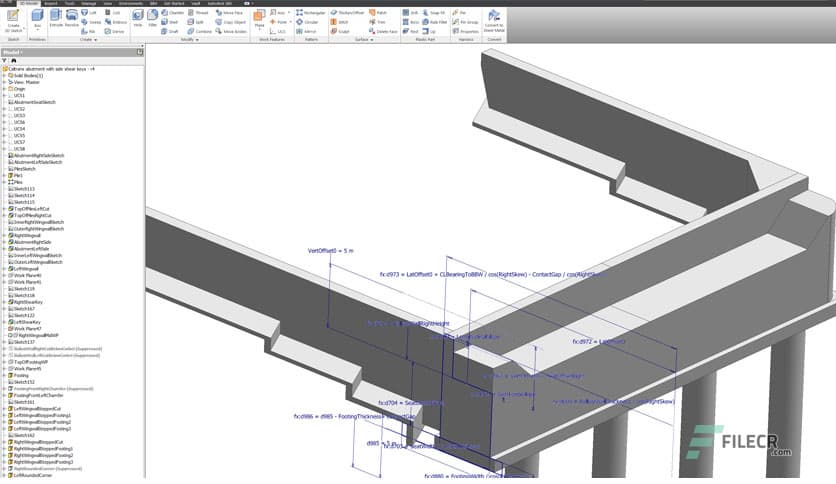Expand the Surface panel dropdown

(x=372, y=39)
